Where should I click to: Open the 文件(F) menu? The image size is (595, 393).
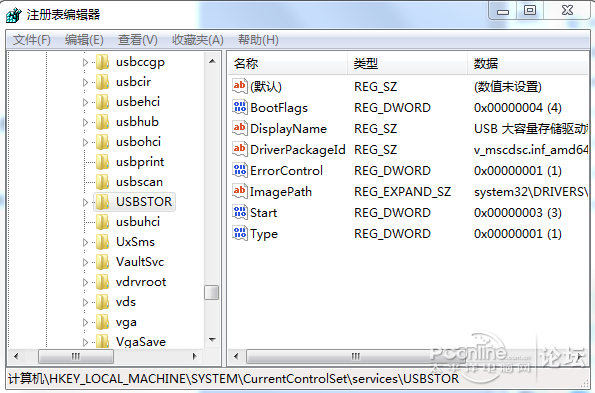click(x=31, y=40)
